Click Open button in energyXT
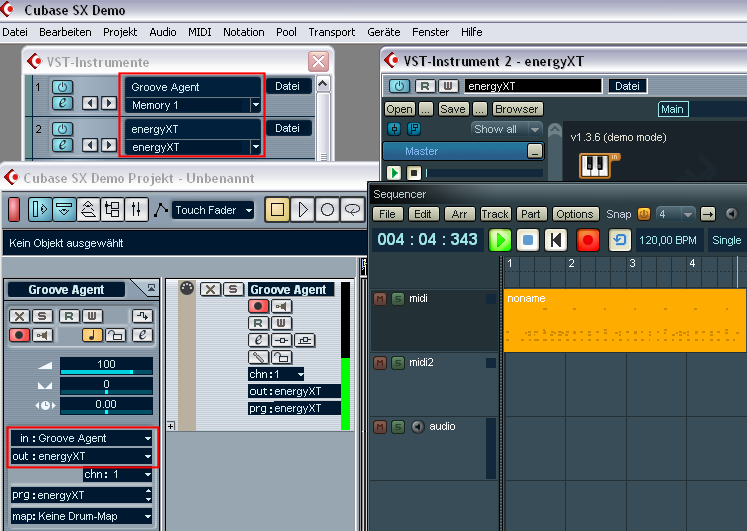Viewport: 747px width, 531px height. 400,109
